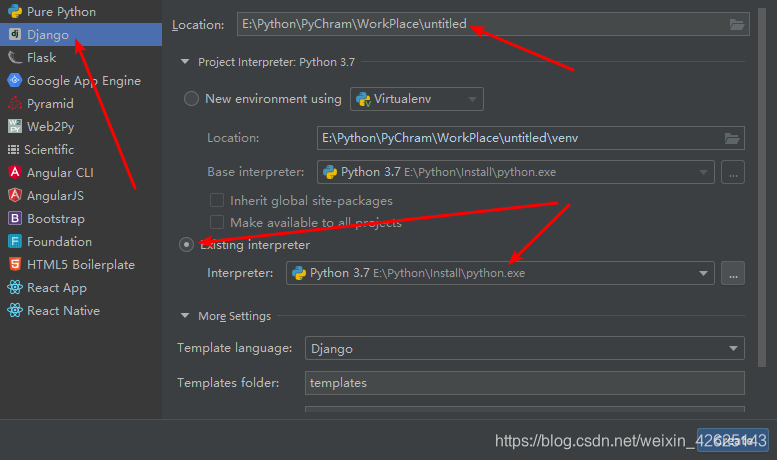This screenshot has width=777, height=460.
Task: Enable Inherit global site-packages checkbox
Action: pyautogui.click(x=217, y=200)
